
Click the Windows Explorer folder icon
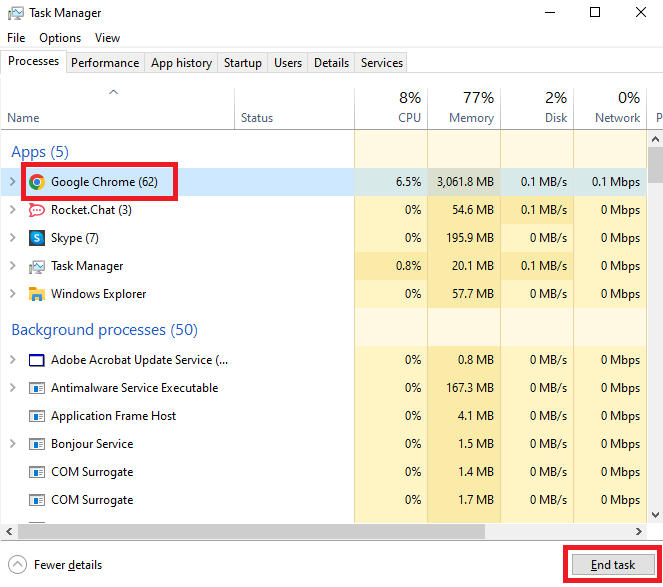[x=37, y=294]
